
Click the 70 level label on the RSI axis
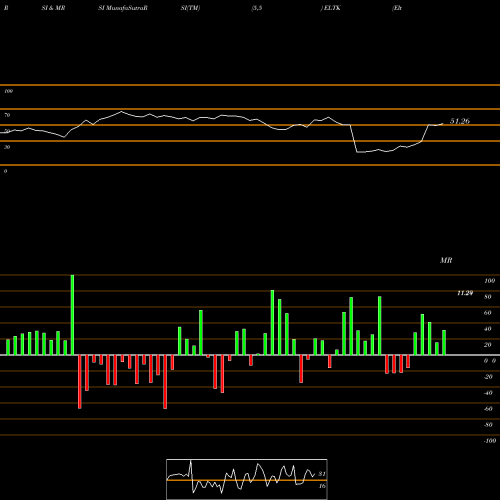pyautogui.click(x=7, y=115)
